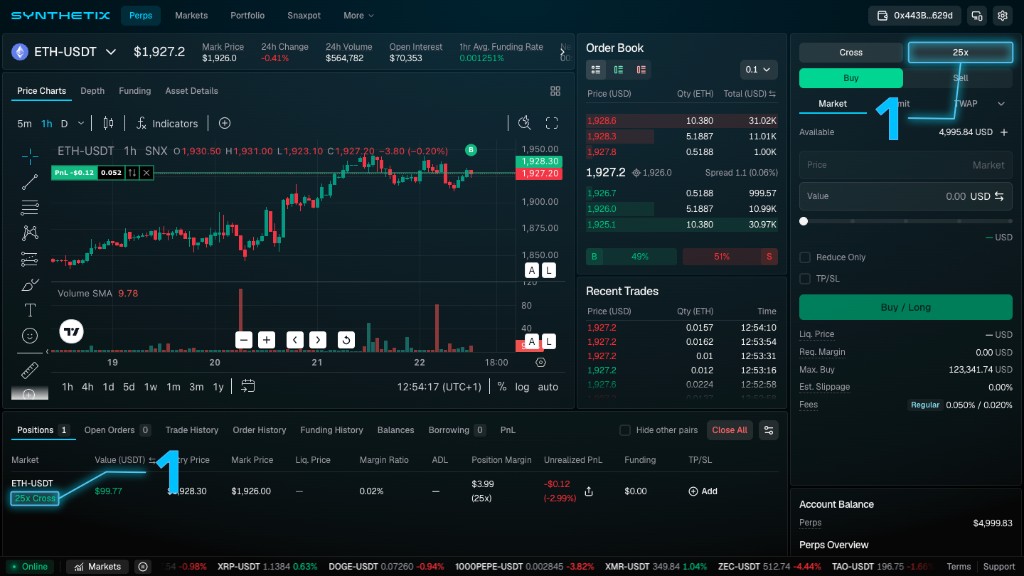
Task: Toggle percent scale on the chart
Action: click(502, 387)
